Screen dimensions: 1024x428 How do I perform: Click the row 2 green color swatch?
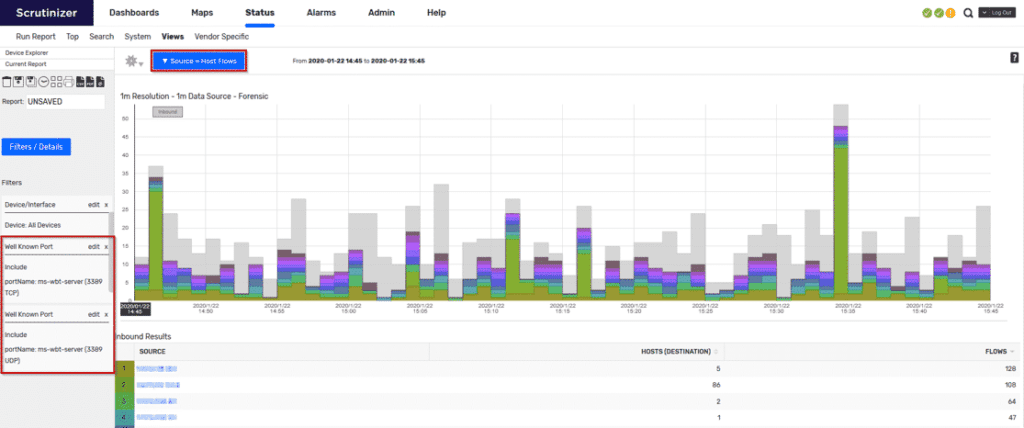124,385
